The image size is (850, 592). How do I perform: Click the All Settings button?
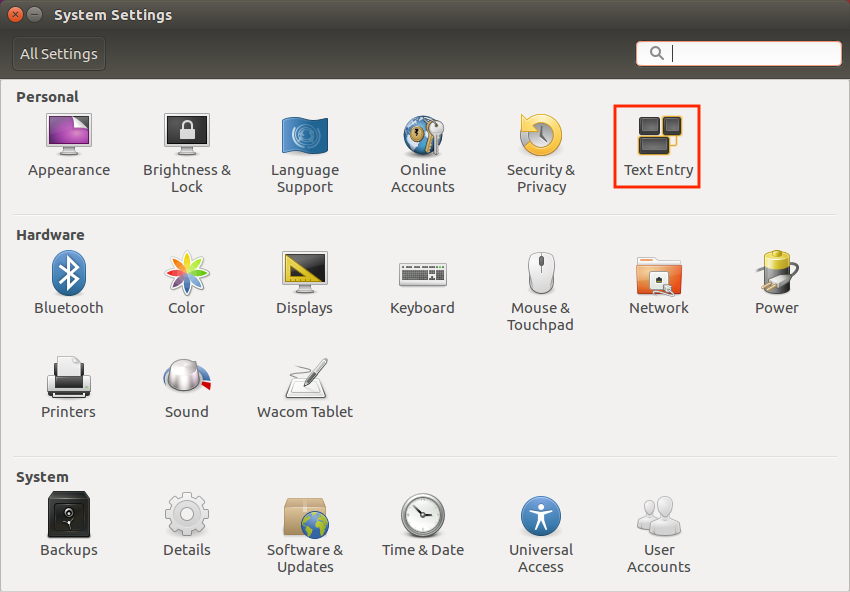(x=59, y=54)
